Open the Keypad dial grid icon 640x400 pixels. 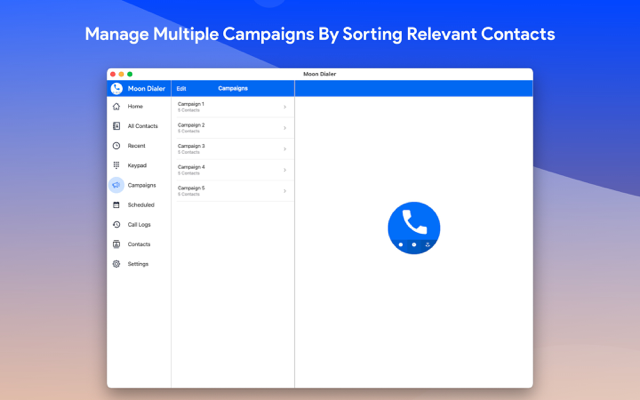[x=117, y=165]
